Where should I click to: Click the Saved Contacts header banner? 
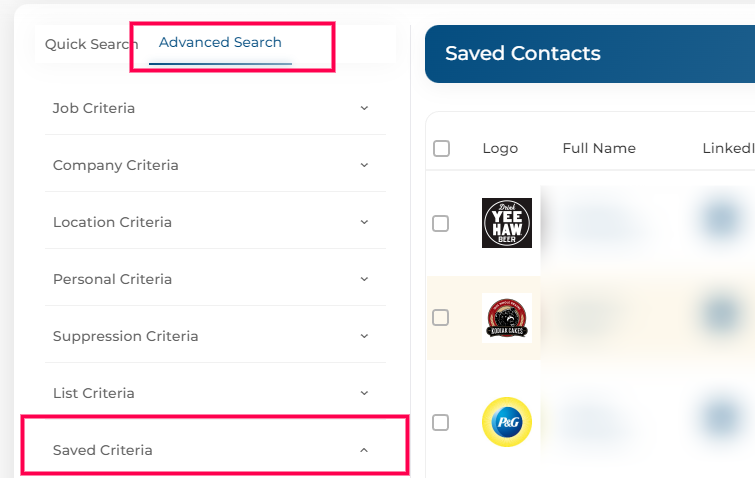[x=590, y=54]
